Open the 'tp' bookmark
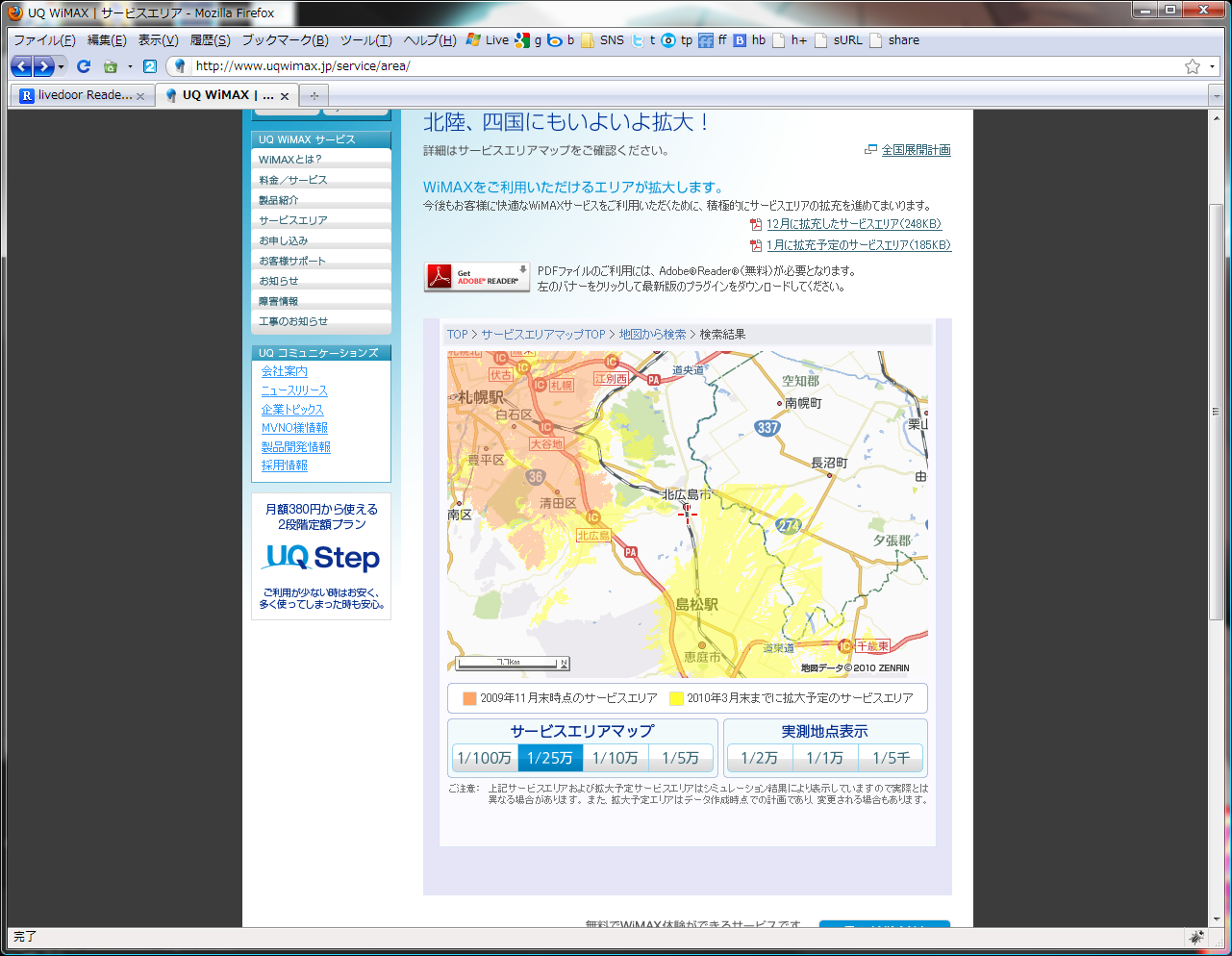Screen dimensions: 1232x956 [x=677, y=39]
